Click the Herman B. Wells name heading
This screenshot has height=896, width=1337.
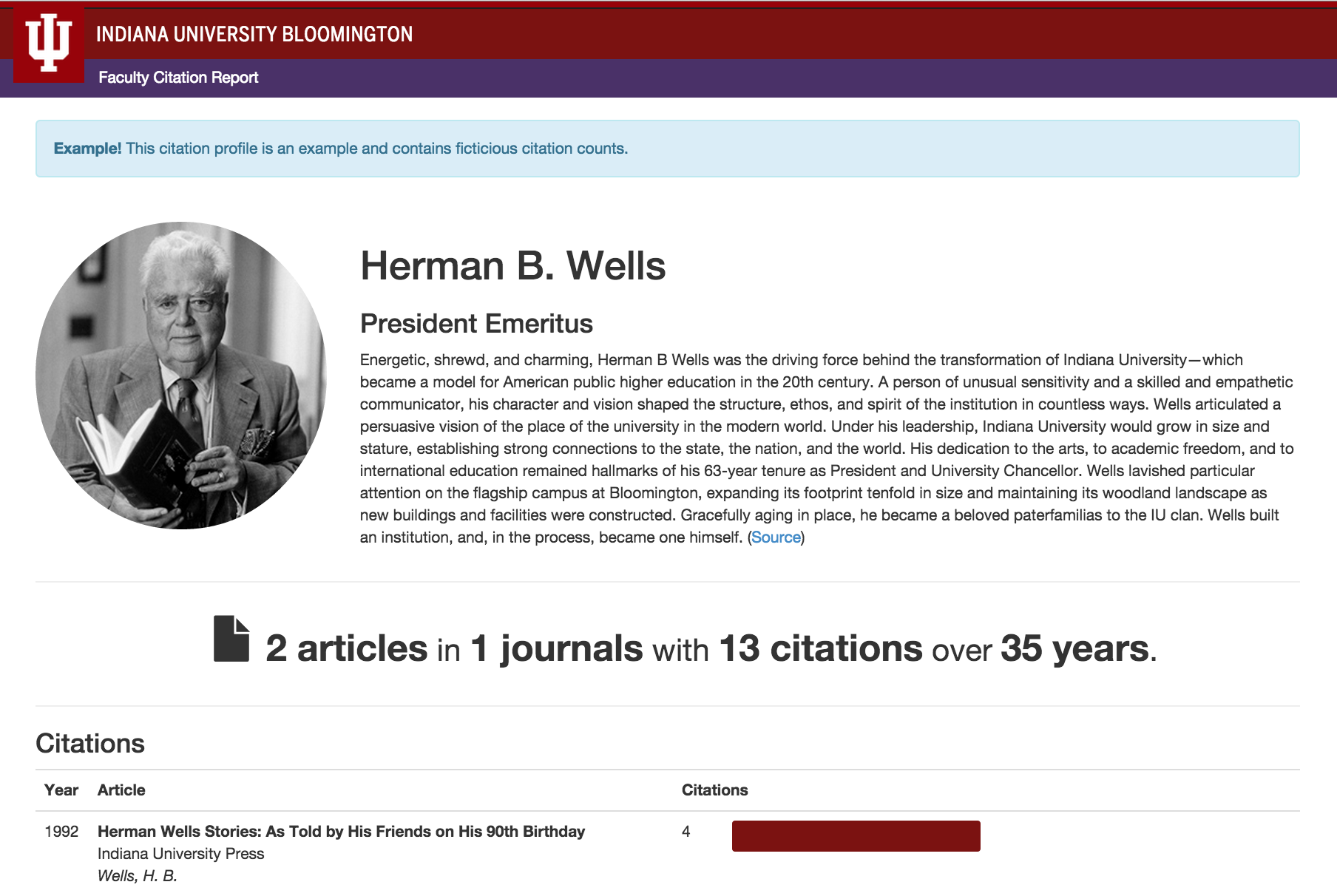512,266
